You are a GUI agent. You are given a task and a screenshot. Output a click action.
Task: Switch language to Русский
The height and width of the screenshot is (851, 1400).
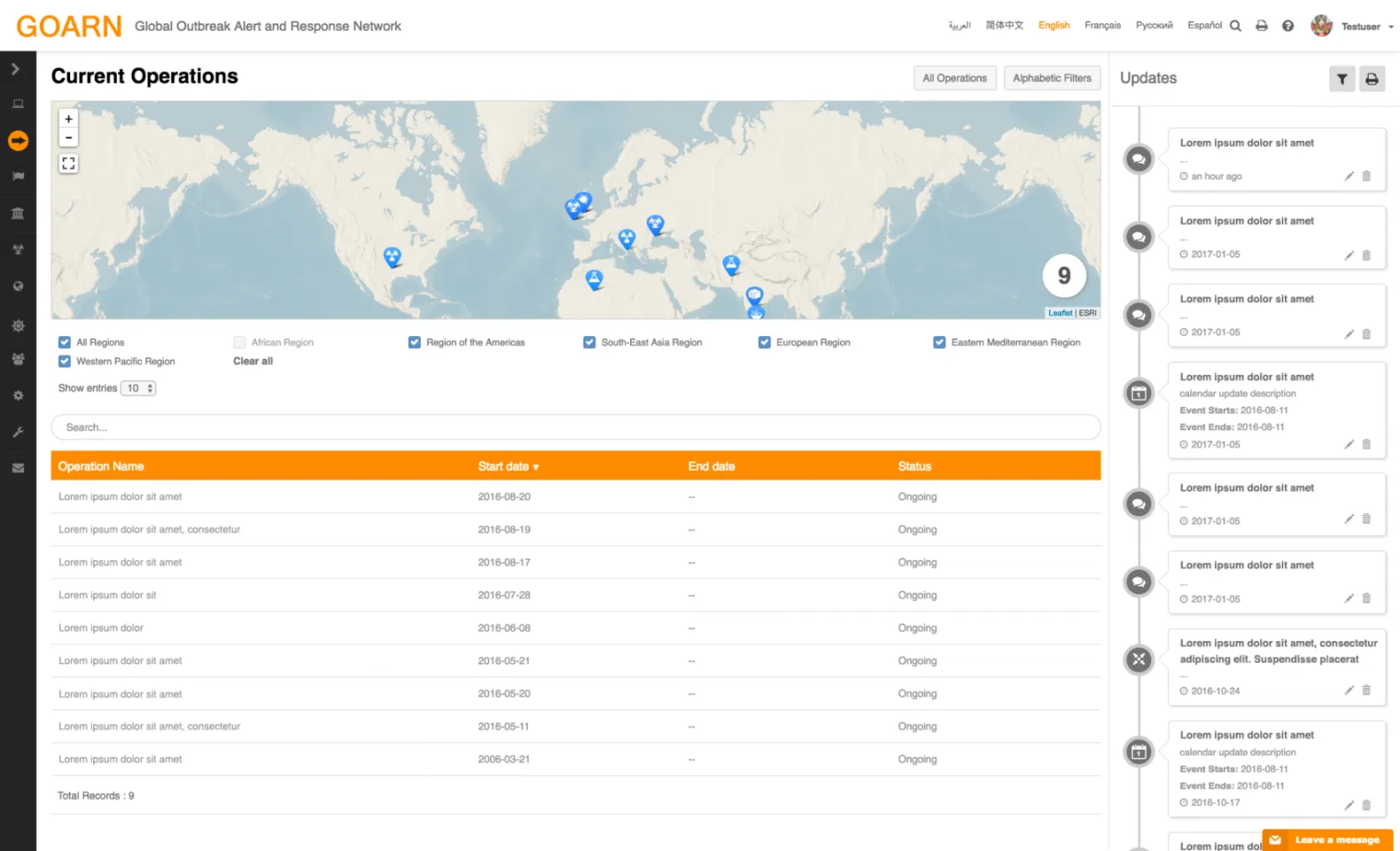coord(1154,26)
